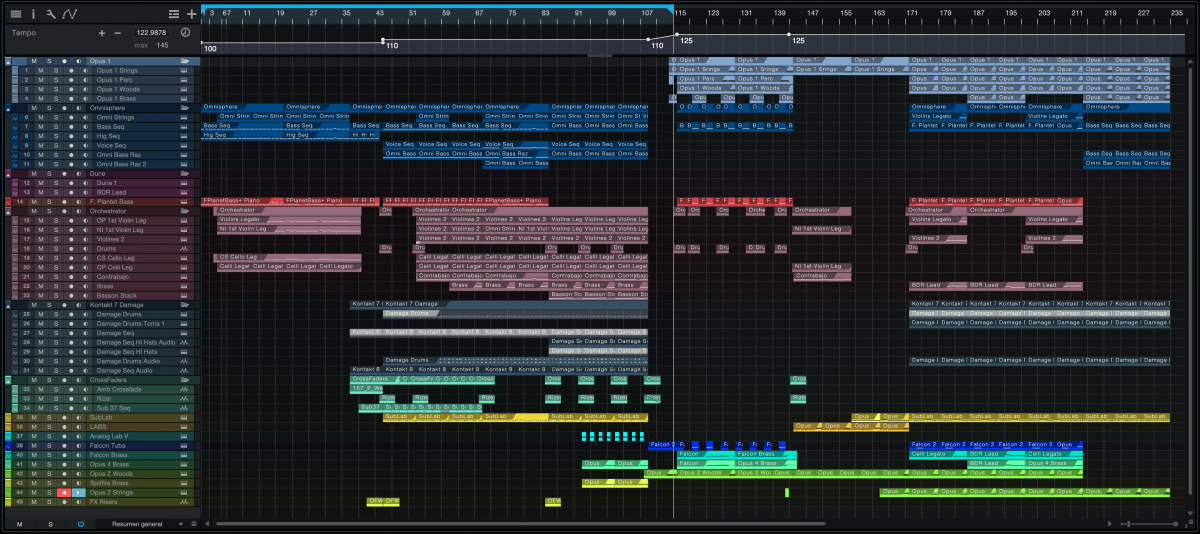1200x534 pixels.
Task: Open the Inspector info icon
Action: tap(33, 14)
